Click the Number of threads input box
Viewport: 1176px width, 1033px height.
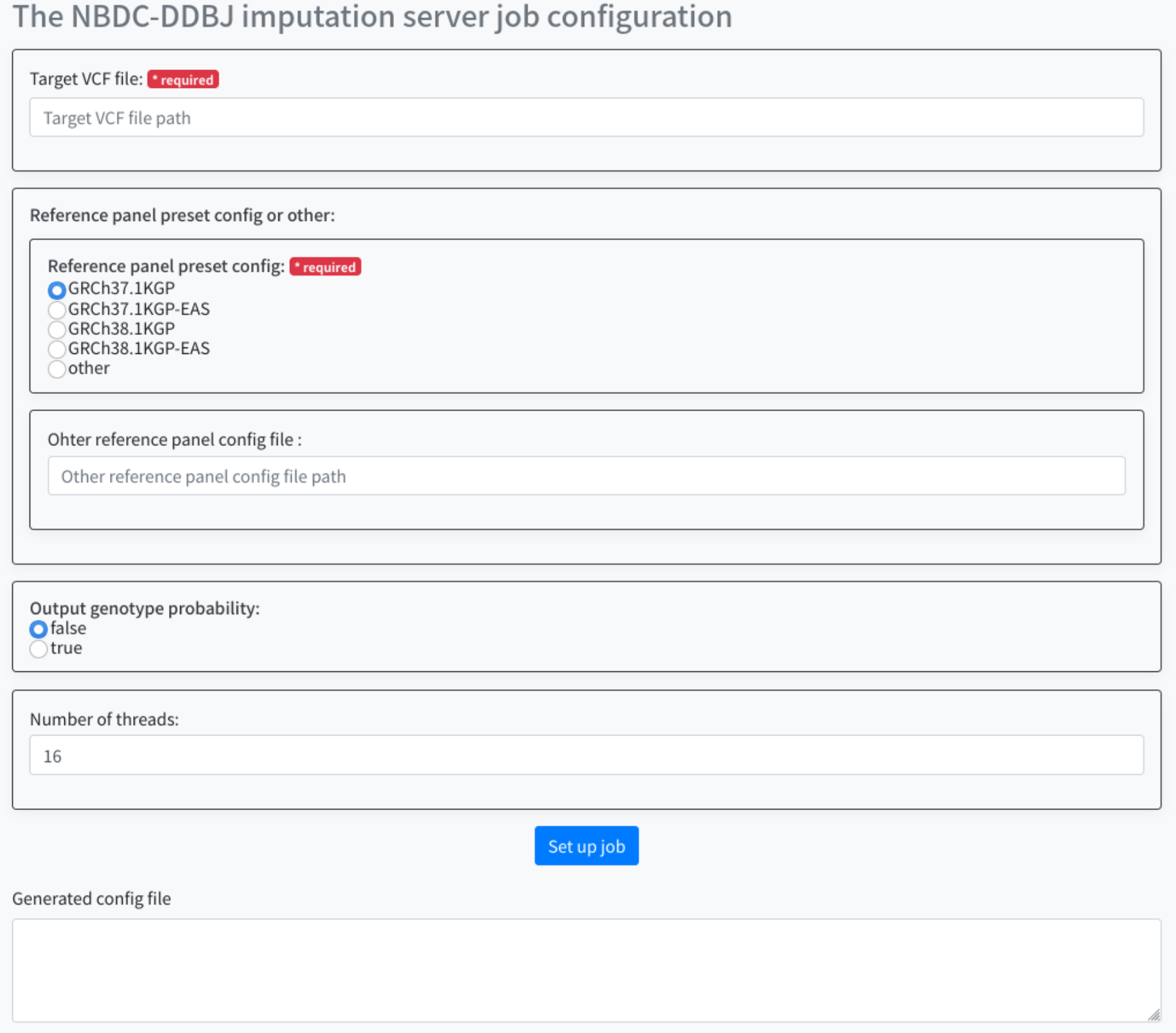tap(586, 755)
